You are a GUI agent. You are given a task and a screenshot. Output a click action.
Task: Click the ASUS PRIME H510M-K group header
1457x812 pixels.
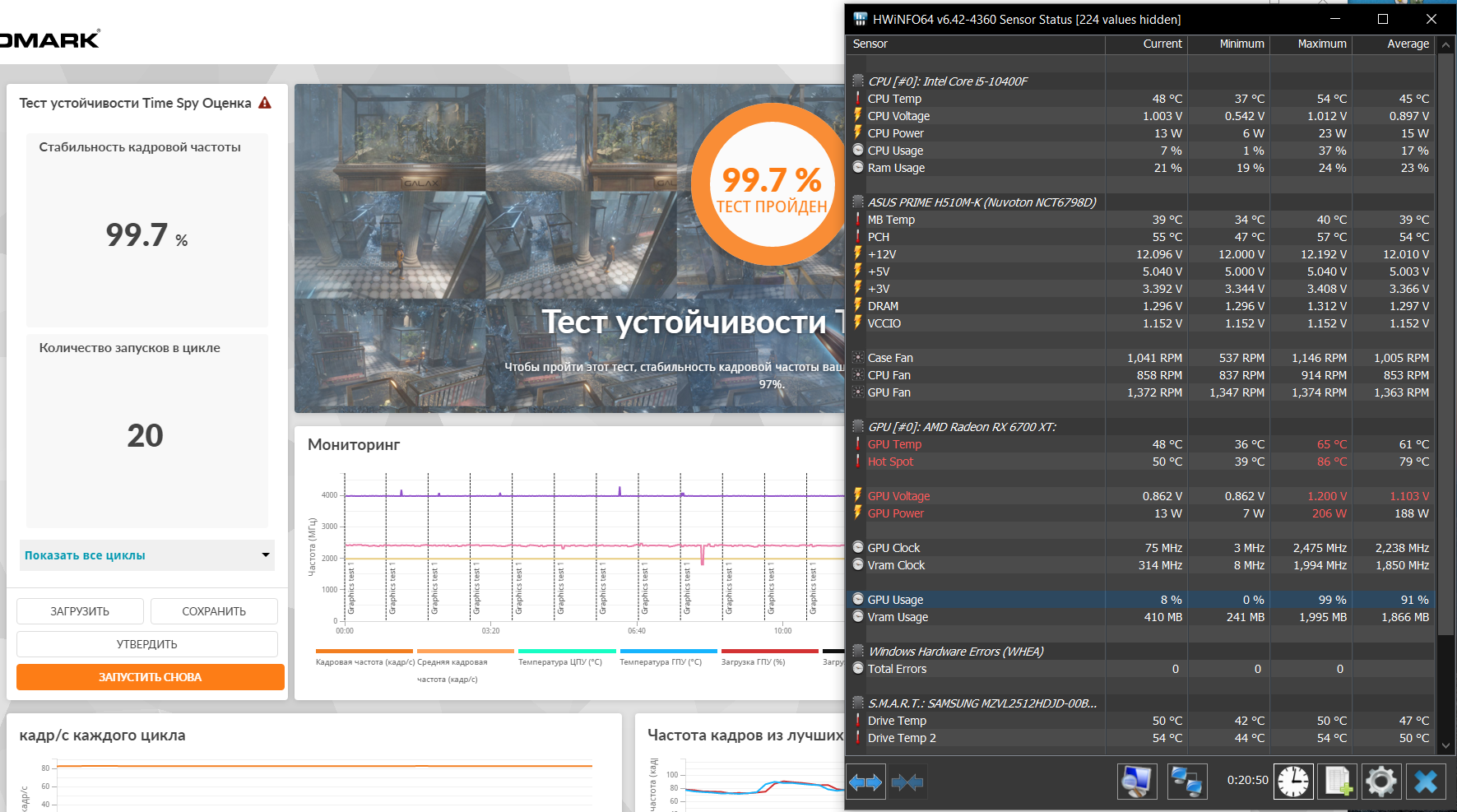(1140, 202)
